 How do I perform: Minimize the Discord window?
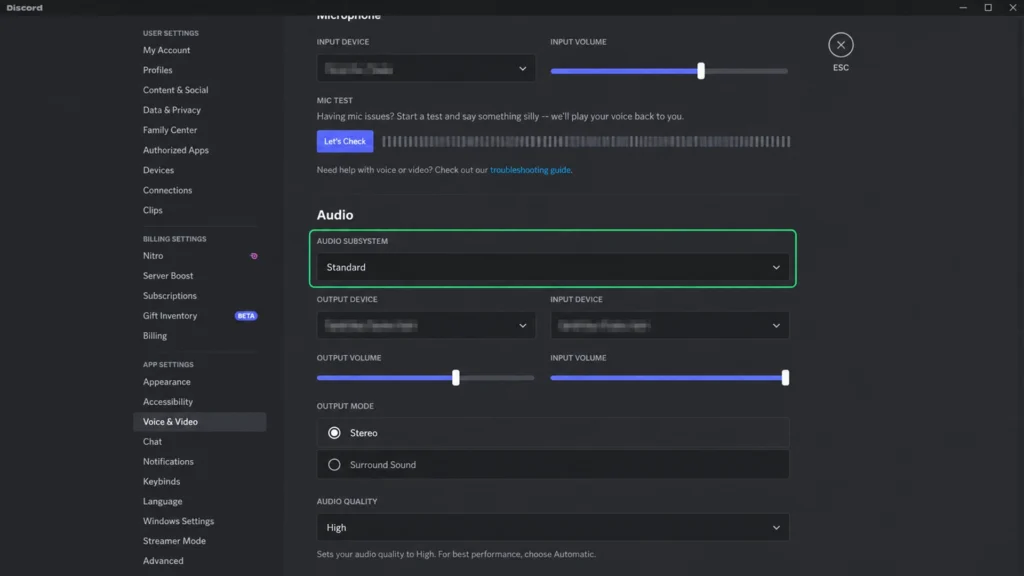point(963,8)
